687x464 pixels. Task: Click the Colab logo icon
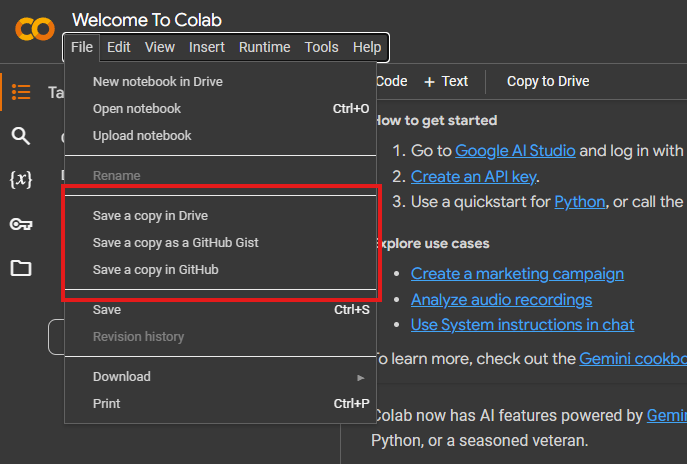[35, 29]
